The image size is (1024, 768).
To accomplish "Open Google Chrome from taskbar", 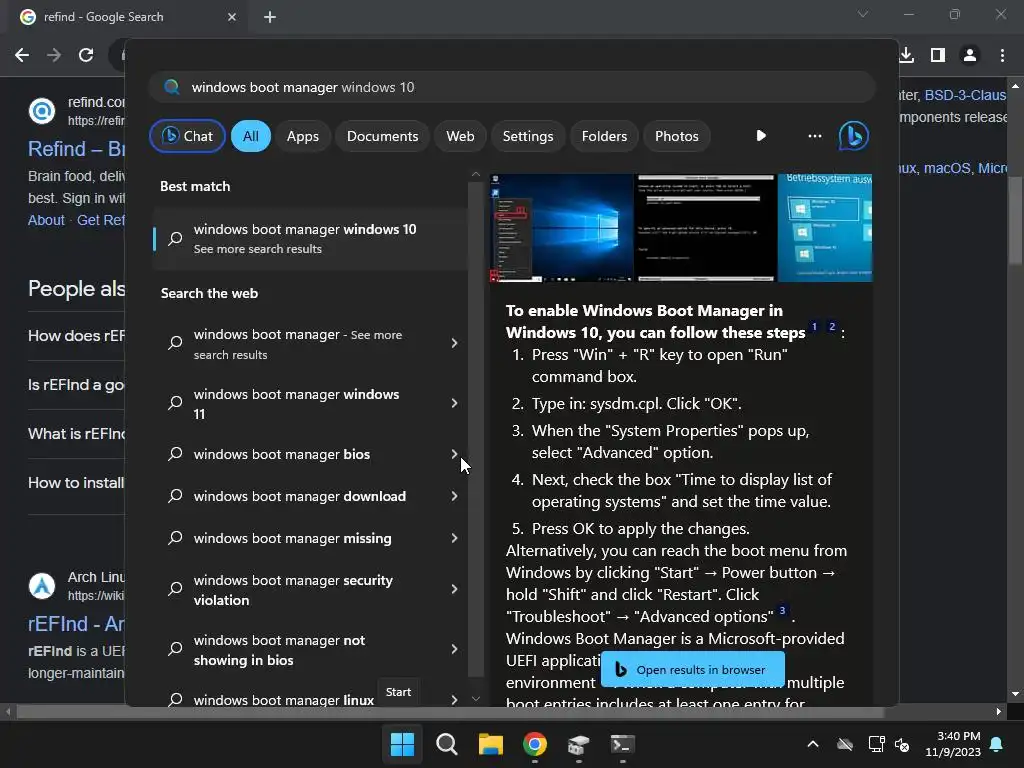I will tap(535, 744).
